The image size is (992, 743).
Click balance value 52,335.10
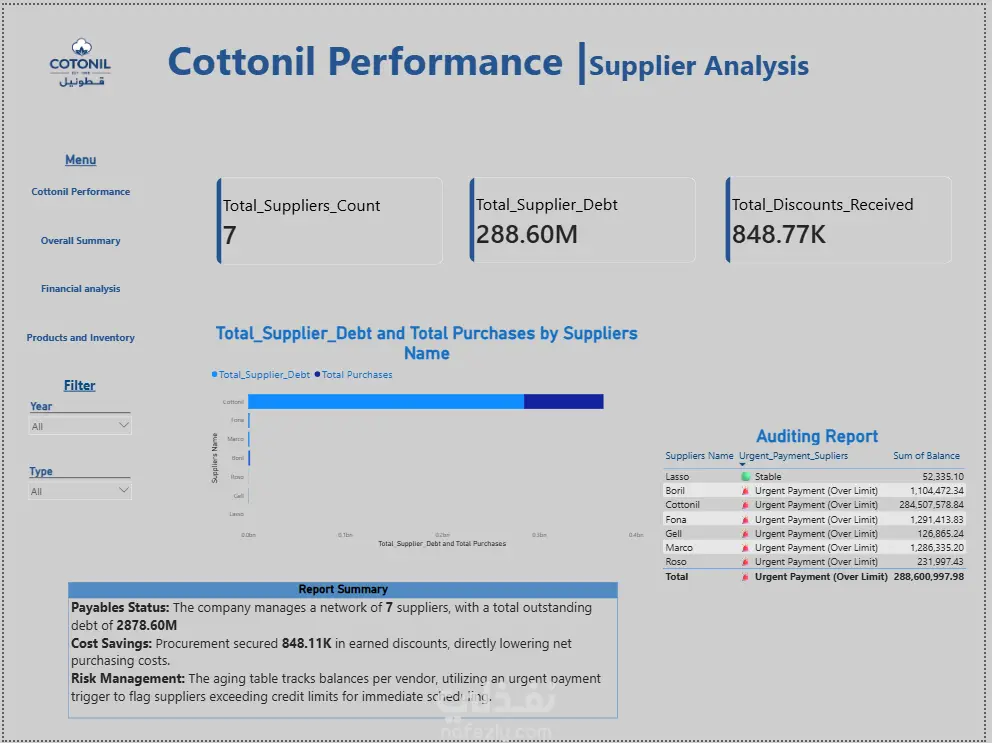pyautogui.click(x=943, y=477)
